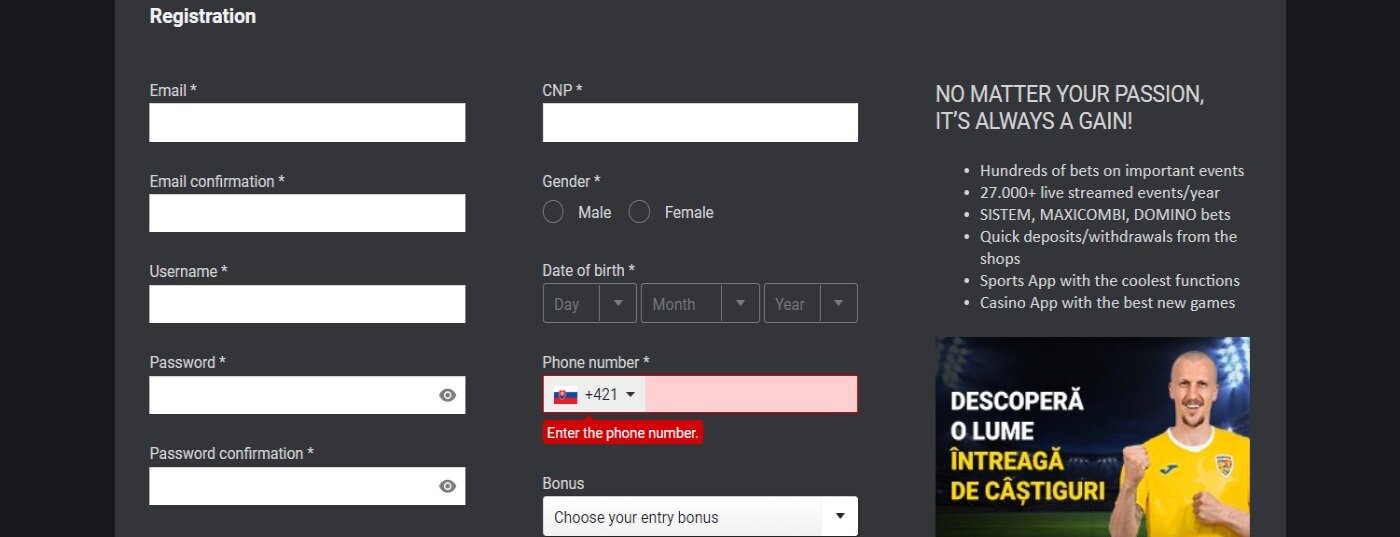The height and width of the screenshot is (537, 1400).
Task: Show password using the eye icon
Action: coord(447,395)
